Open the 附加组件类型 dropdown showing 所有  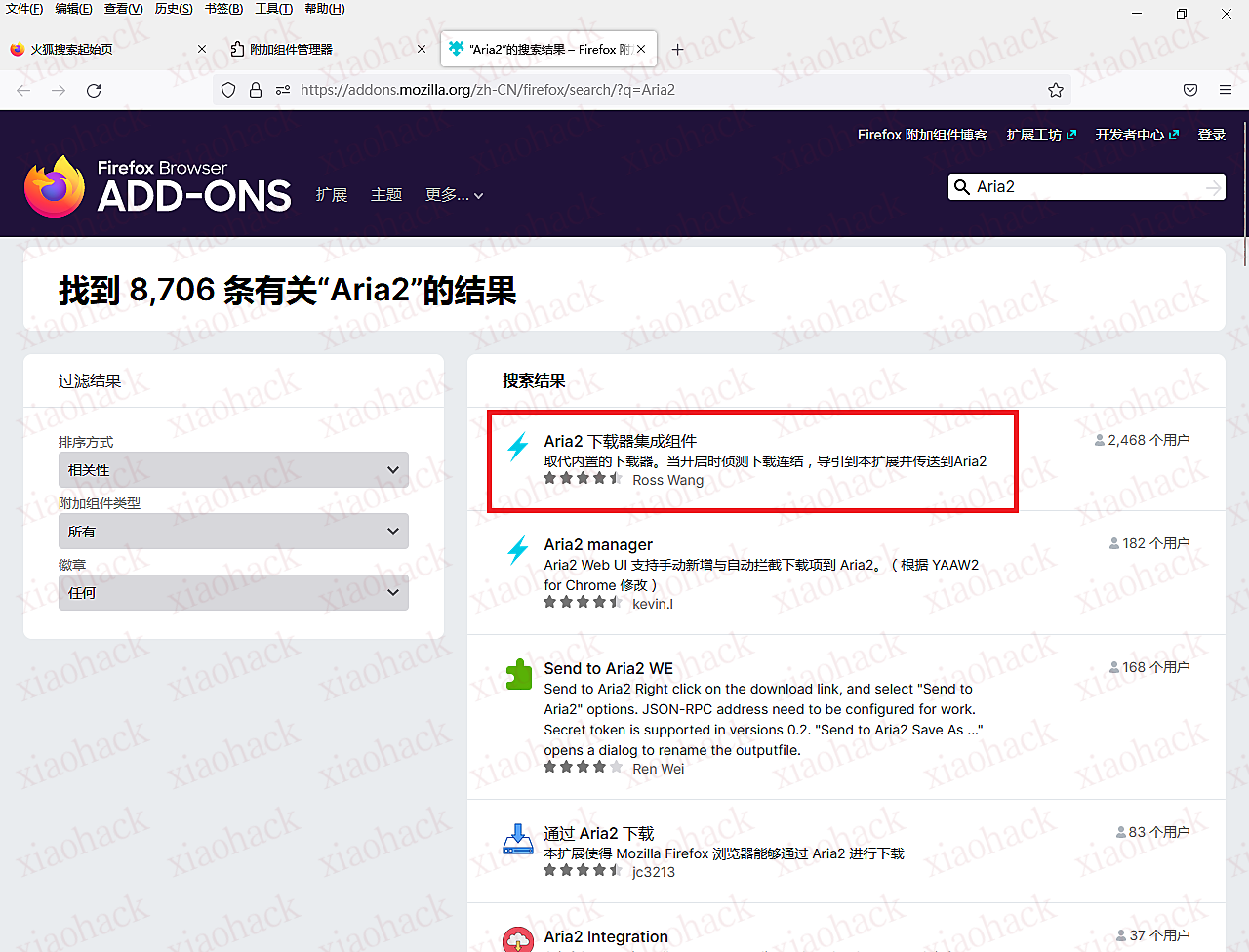(233, 532)
